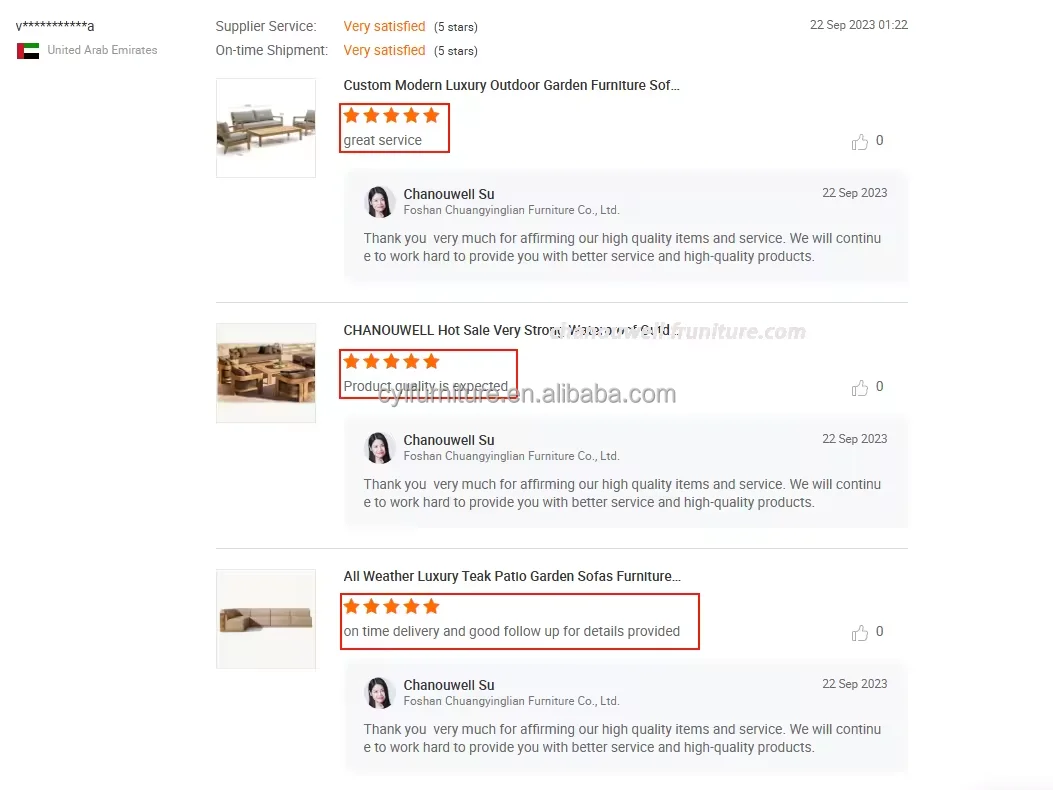This screenshot has width=1053, height=790.
Task: Open the outdoor garden sofa set thumbnail
Action: (x=266, y=128)
